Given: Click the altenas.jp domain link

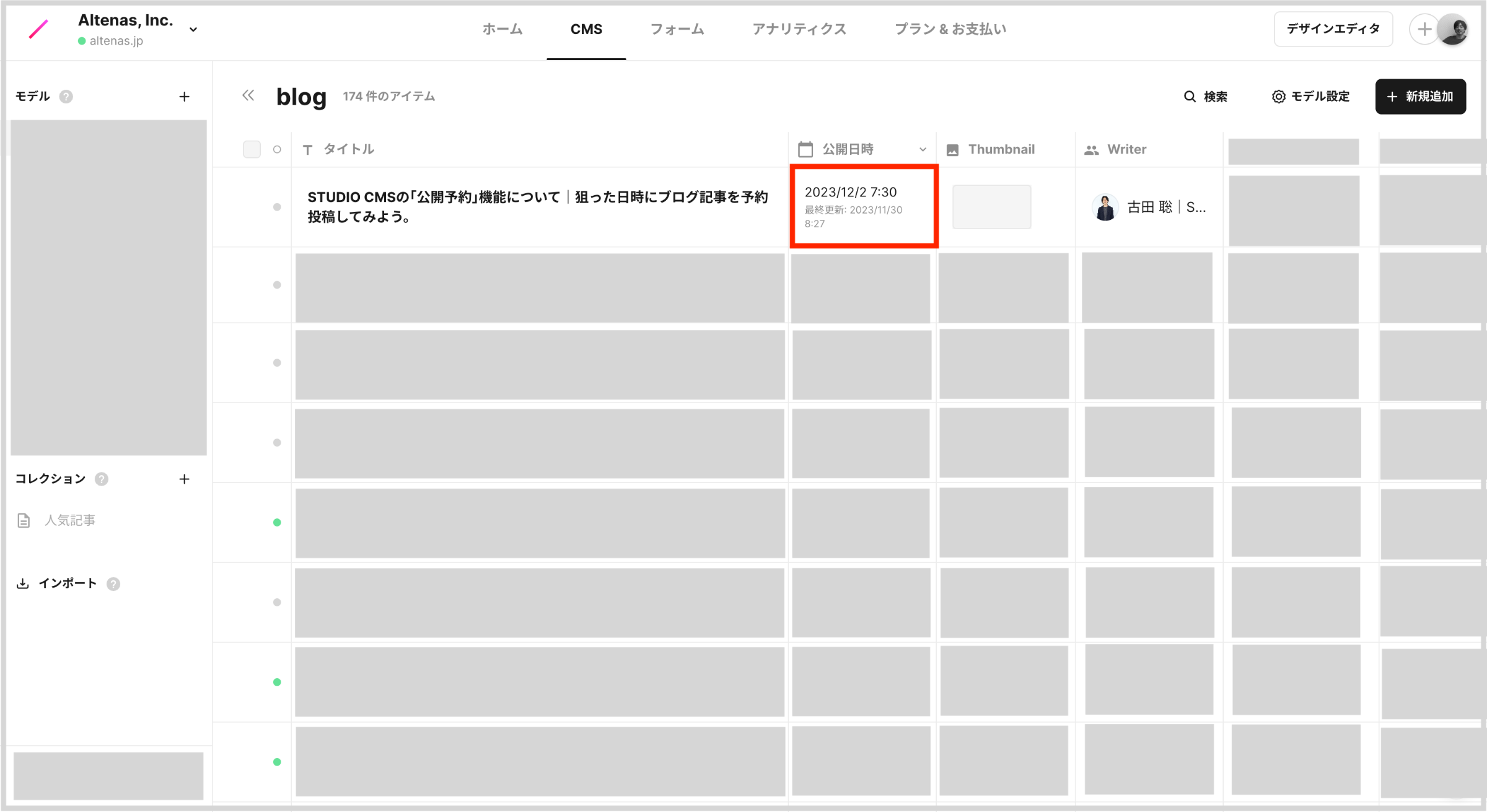Looking at the screenshot, I should (116, 41).
